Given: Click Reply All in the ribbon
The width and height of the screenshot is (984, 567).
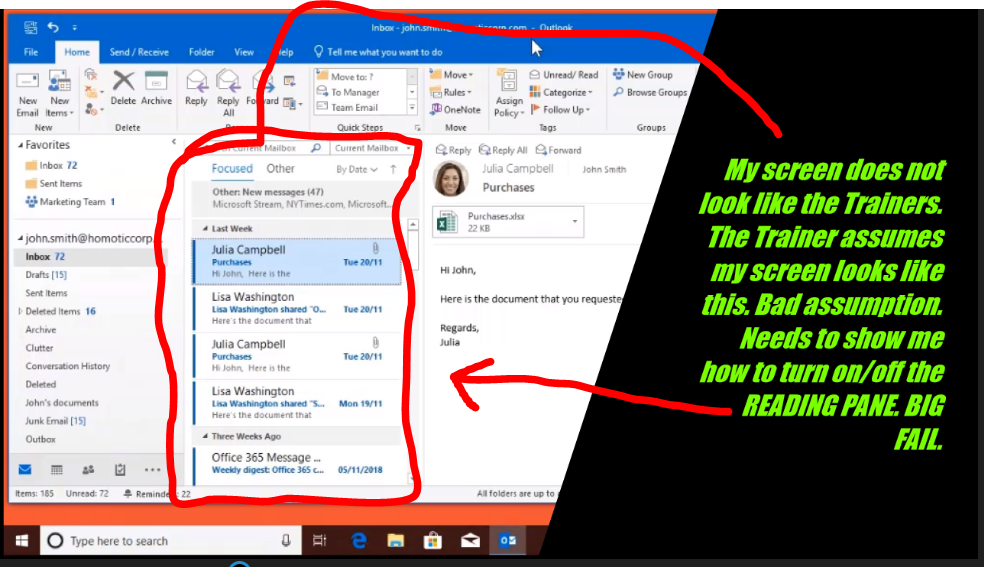Looking at the screenshot, I should (x=228, y=94).
